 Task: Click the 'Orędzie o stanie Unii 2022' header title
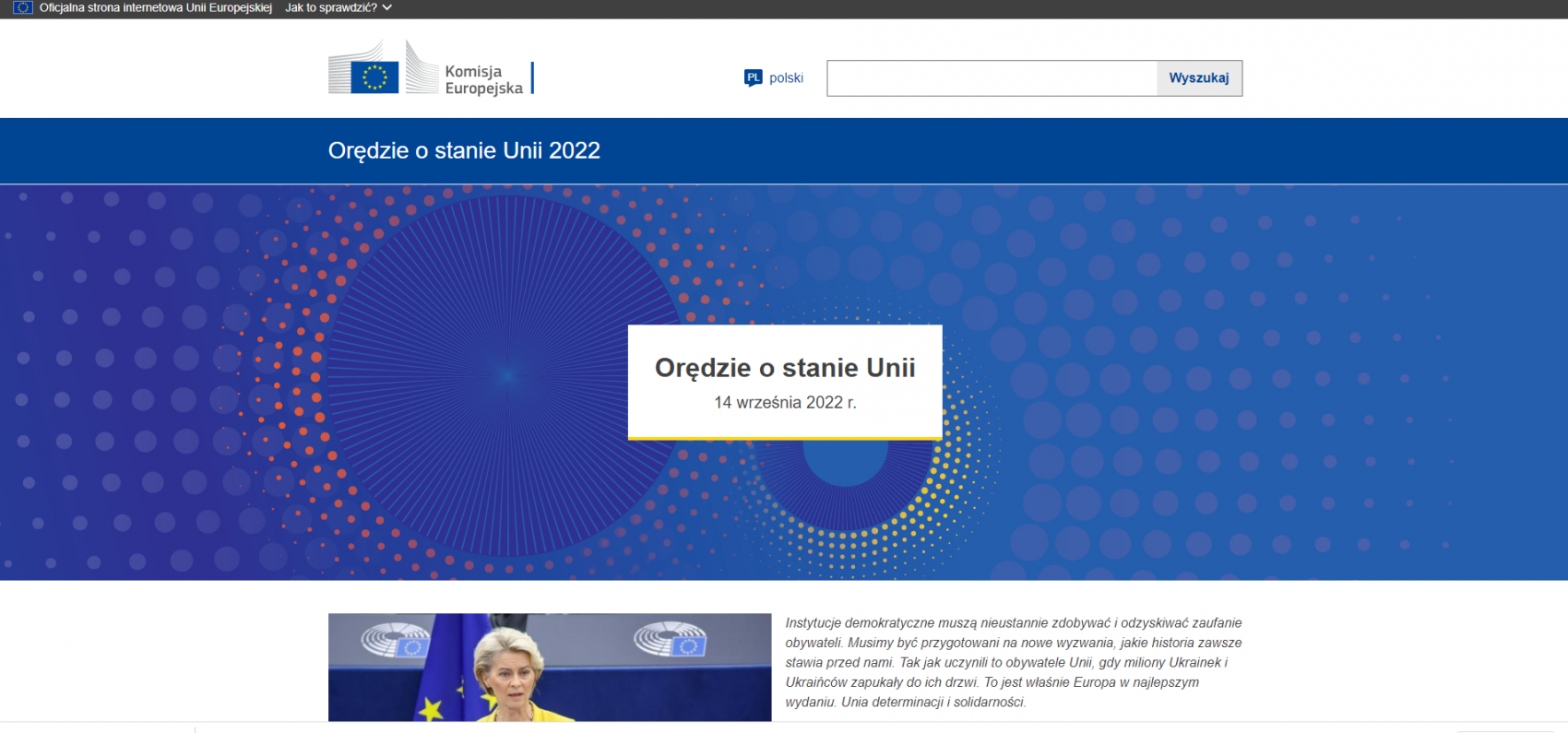coord(464,150)
